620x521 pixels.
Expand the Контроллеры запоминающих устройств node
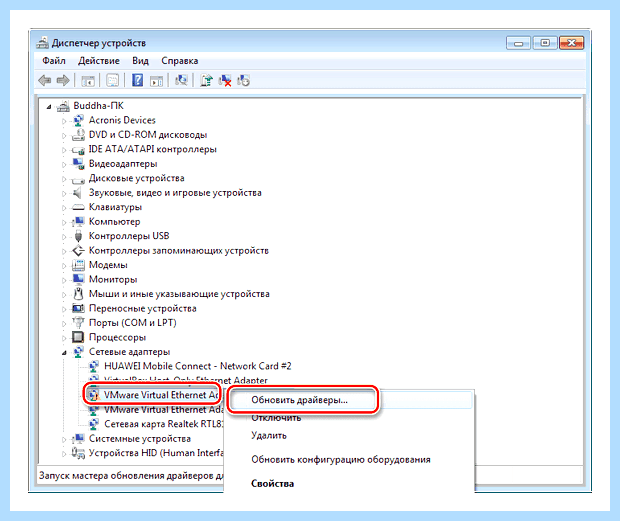tap(64, 251)
